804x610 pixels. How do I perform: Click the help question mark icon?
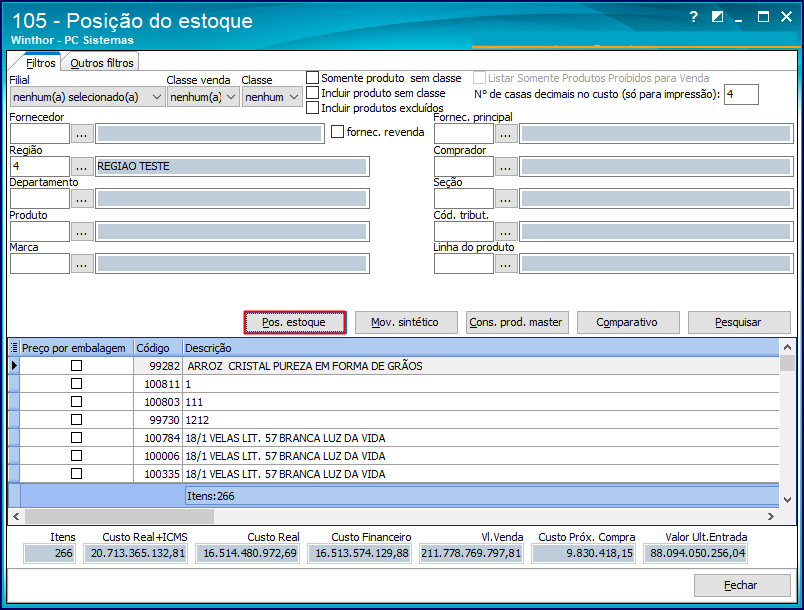pyautogui.click(x=694, y=17)
